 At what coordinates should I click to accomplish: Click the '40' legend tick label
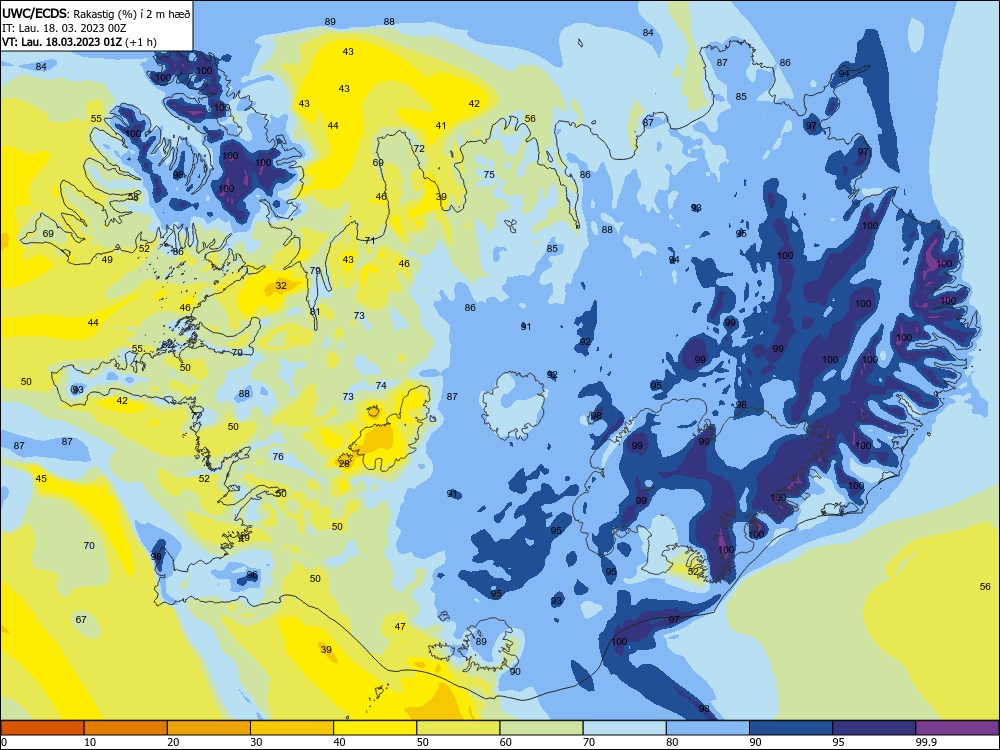tap(339, 742)
